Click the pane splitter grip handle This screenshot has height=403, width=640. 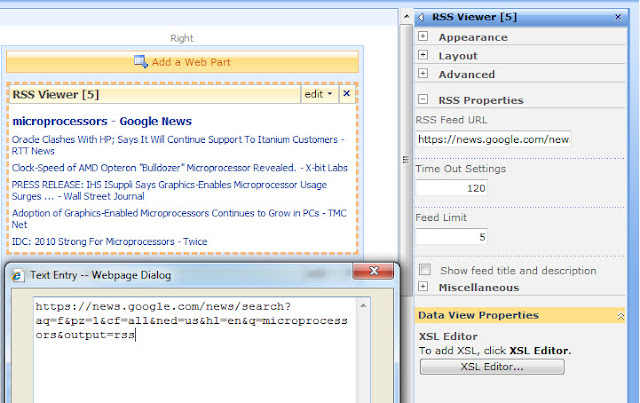point(405,160)
